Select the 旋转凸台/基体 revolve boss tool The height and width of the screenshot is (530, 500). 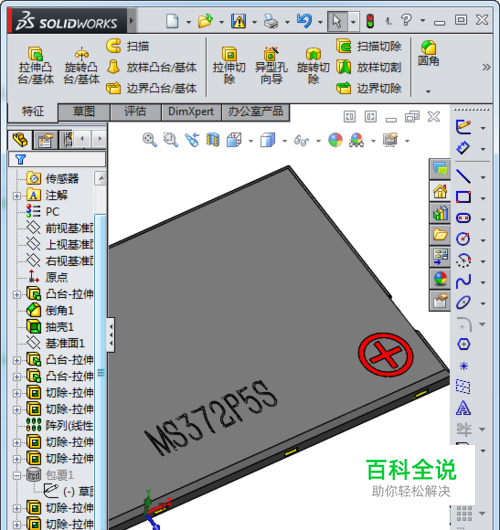click(x=81, y=66)
